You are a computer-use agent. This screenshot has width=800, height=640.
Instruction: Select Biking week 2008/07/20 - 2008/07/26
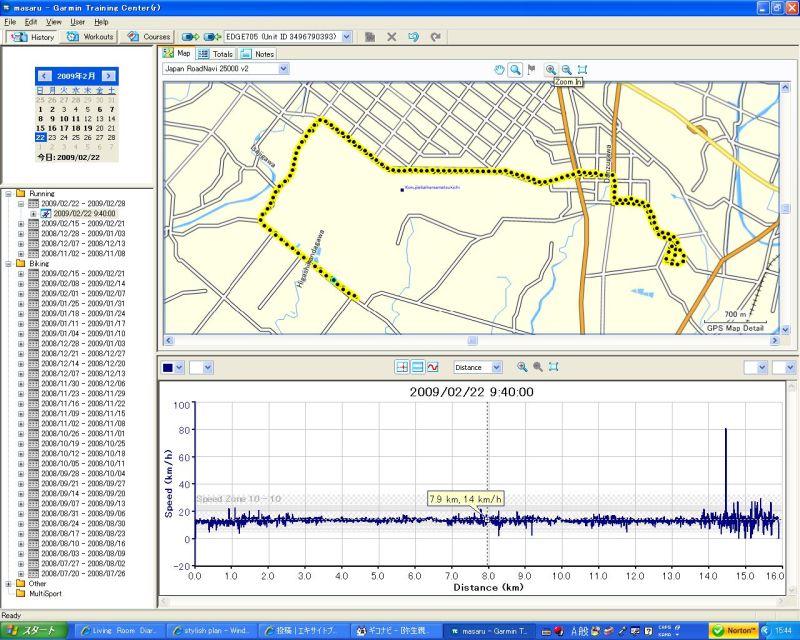83,574
